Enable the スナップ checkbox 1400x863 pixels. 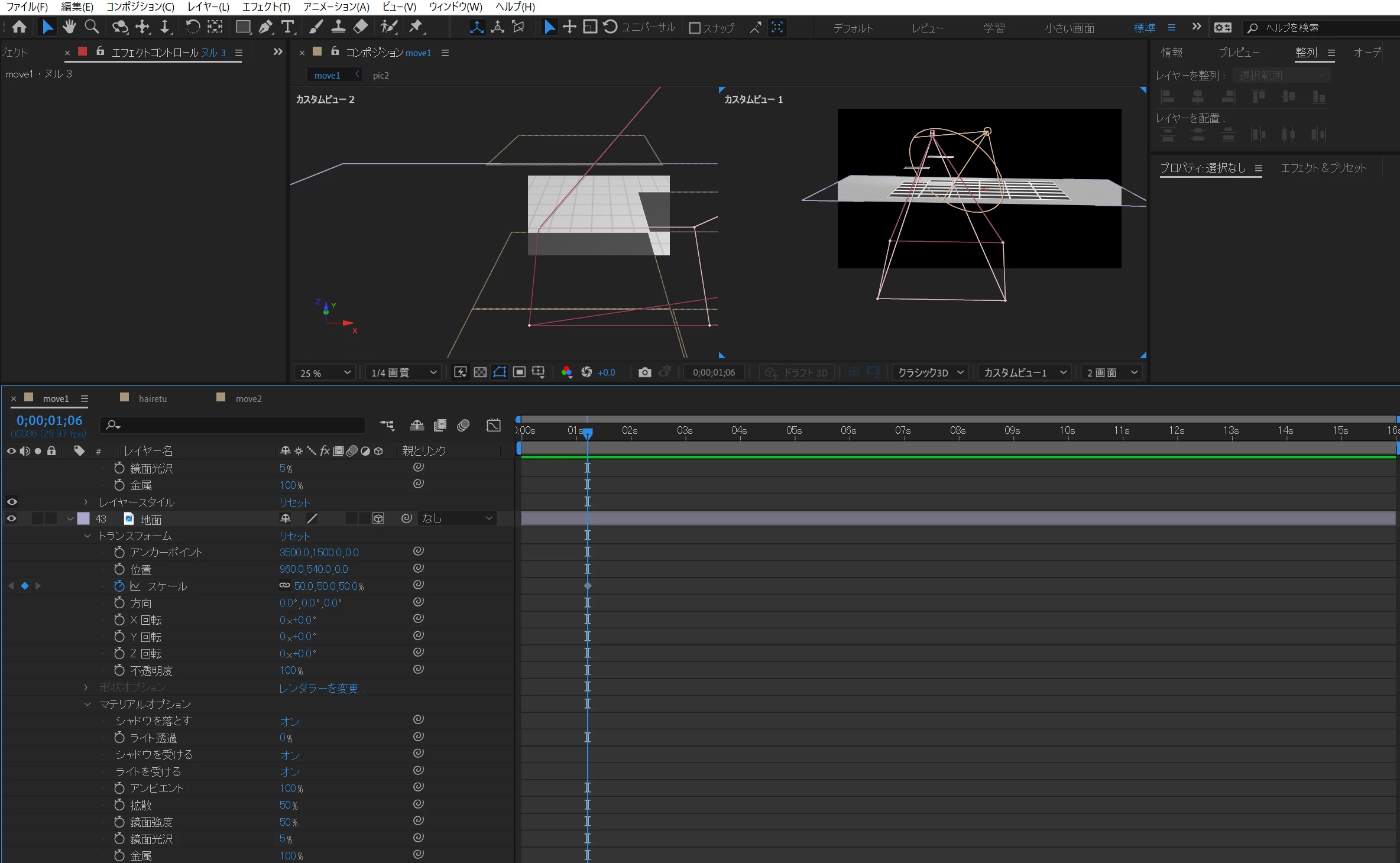(695, 28)
